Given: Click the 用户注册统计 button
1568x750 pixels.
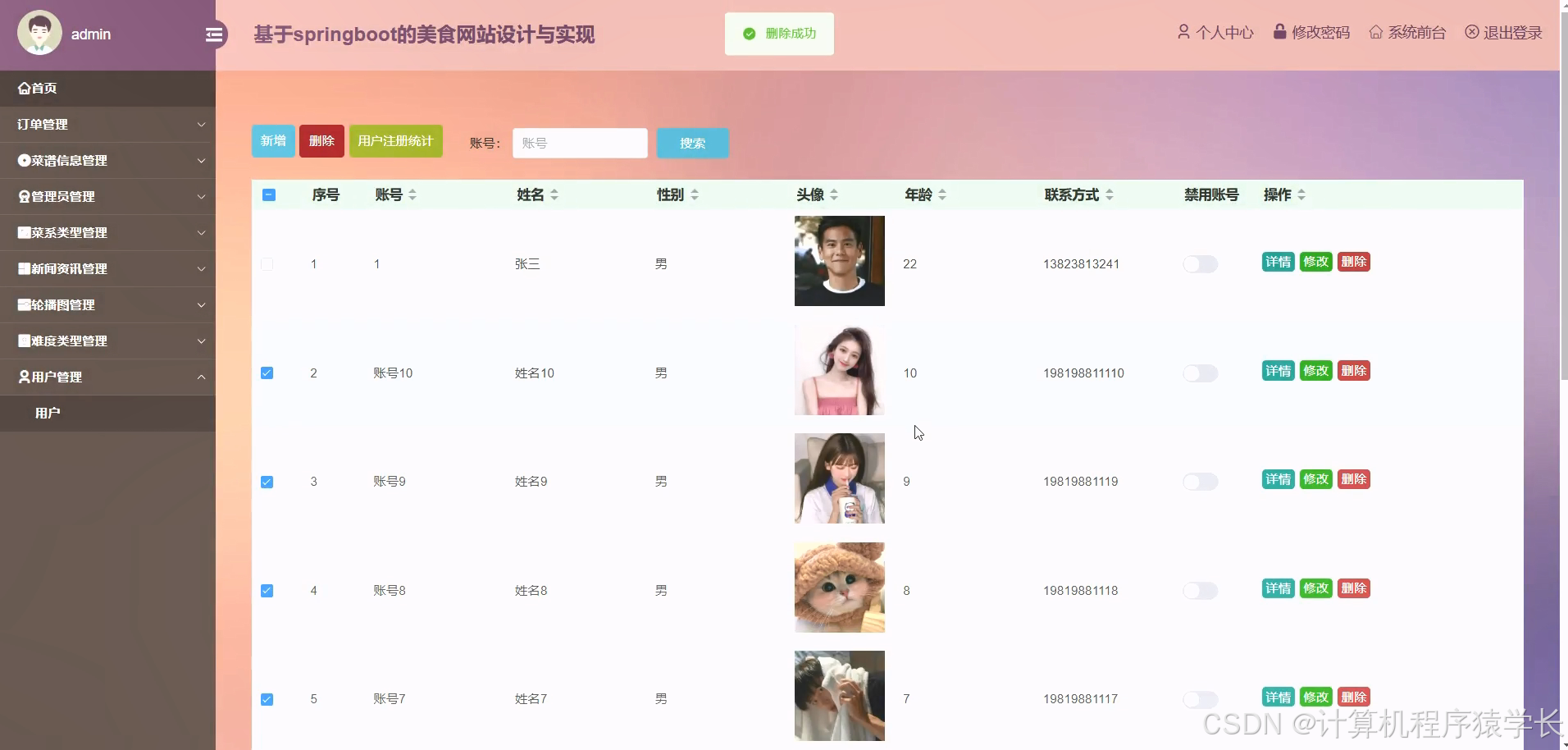Looking at the screenshot, I should tap(396, 140).
